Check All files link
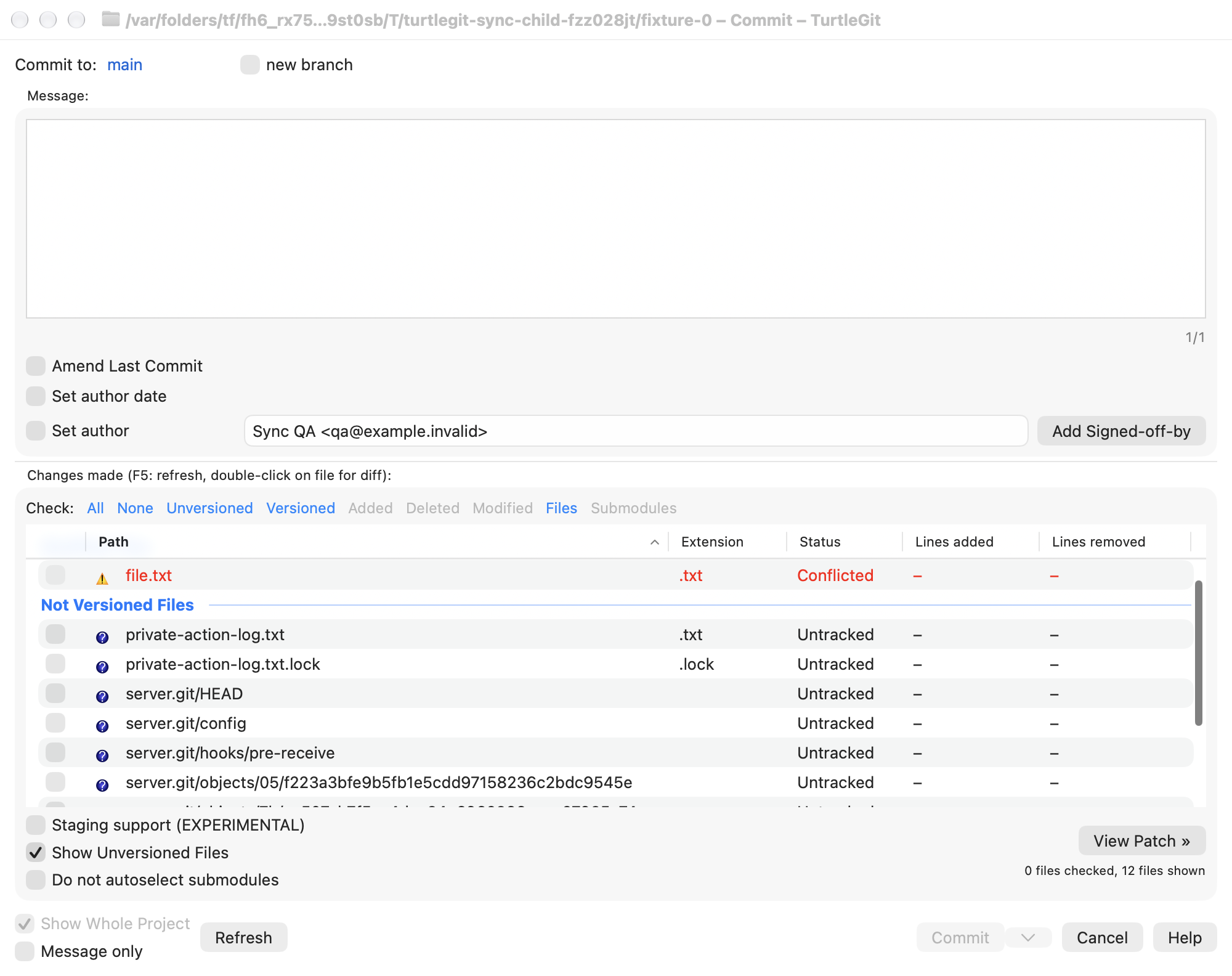Screen dimensions: 1232x976 [95, 508]
